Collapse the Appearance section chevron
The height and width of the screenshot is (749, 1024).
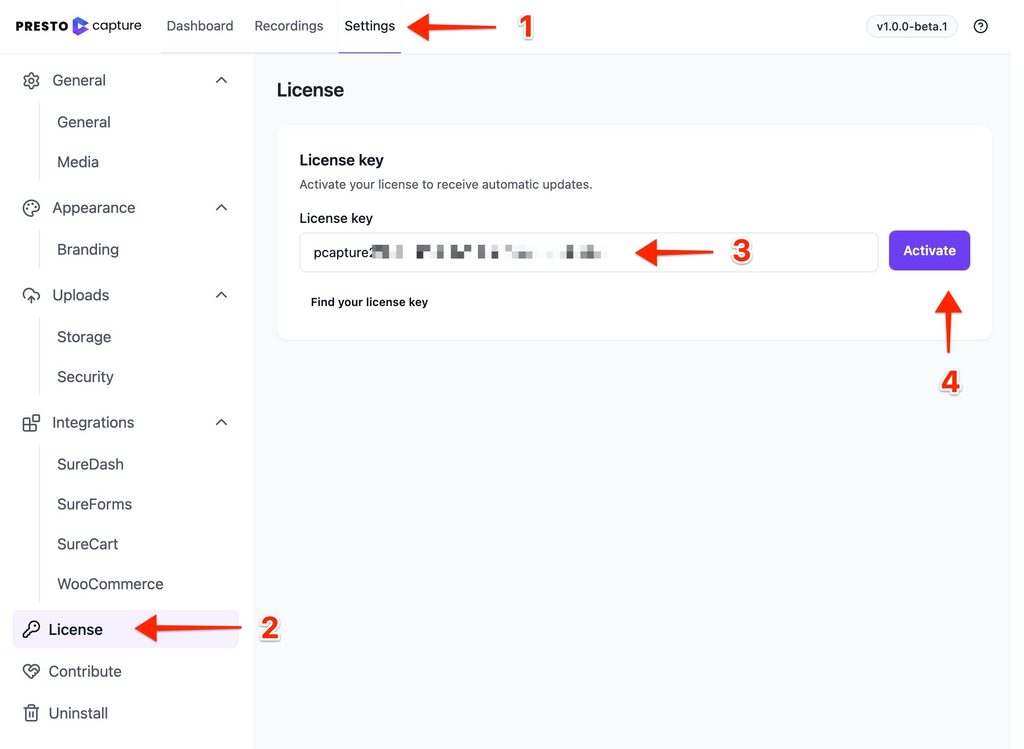tap(221, 208)
